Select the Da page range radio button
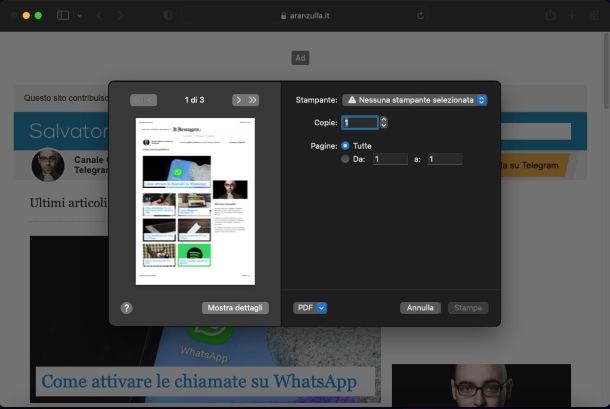 (345, 159)
